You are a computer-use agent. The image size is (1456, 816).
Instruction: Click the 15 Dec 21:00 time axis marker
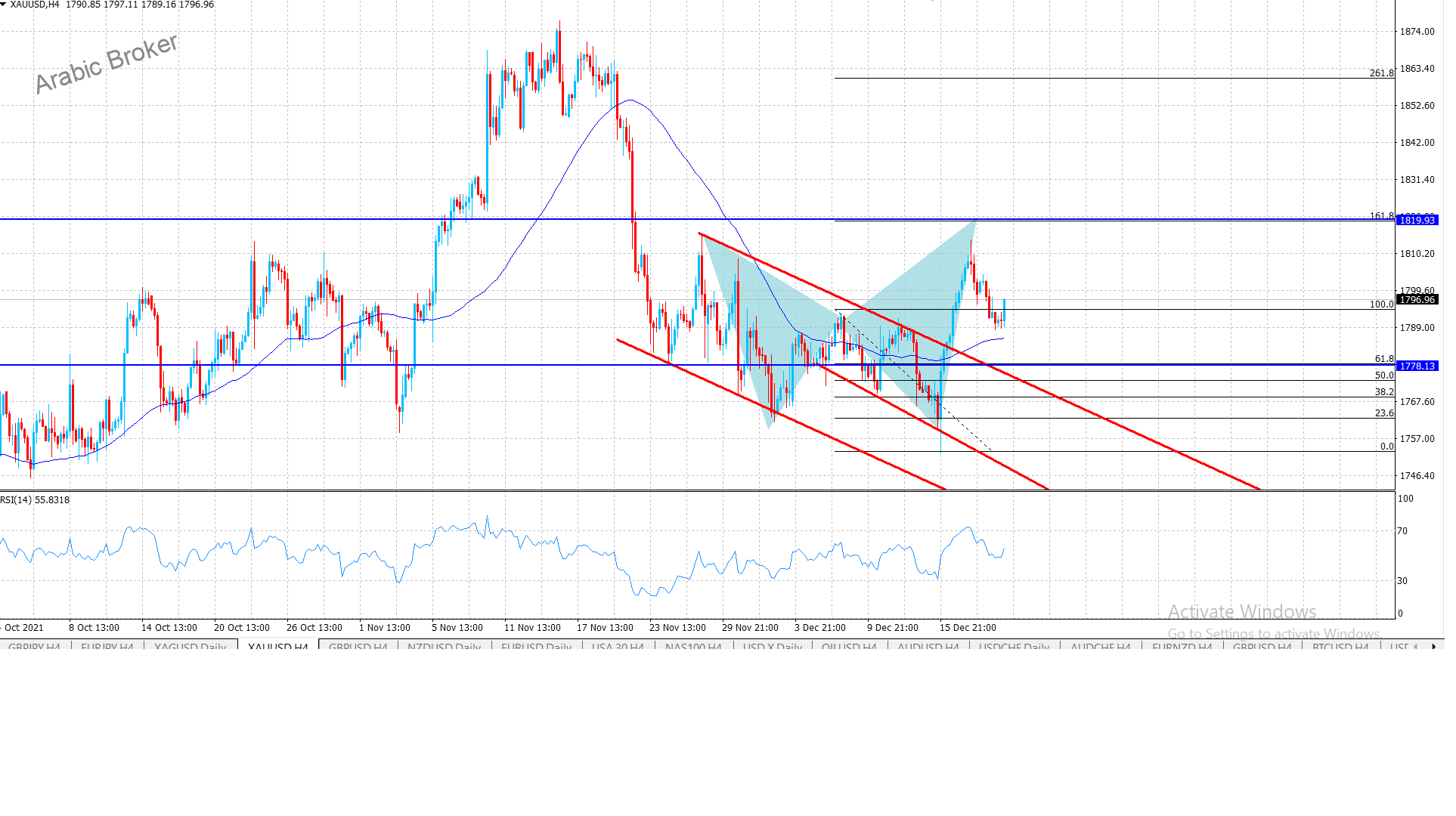[968, 628]
